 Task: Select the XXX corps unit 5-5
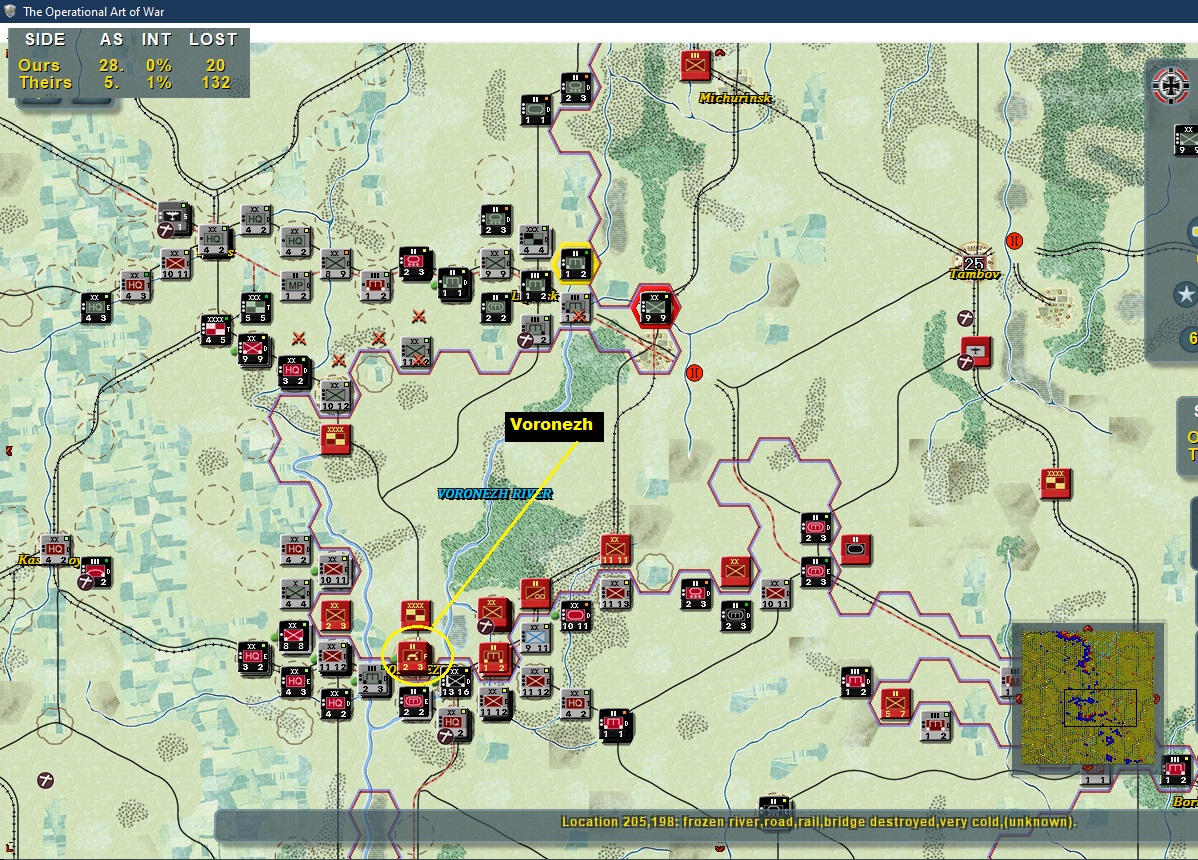coord(255,307)
